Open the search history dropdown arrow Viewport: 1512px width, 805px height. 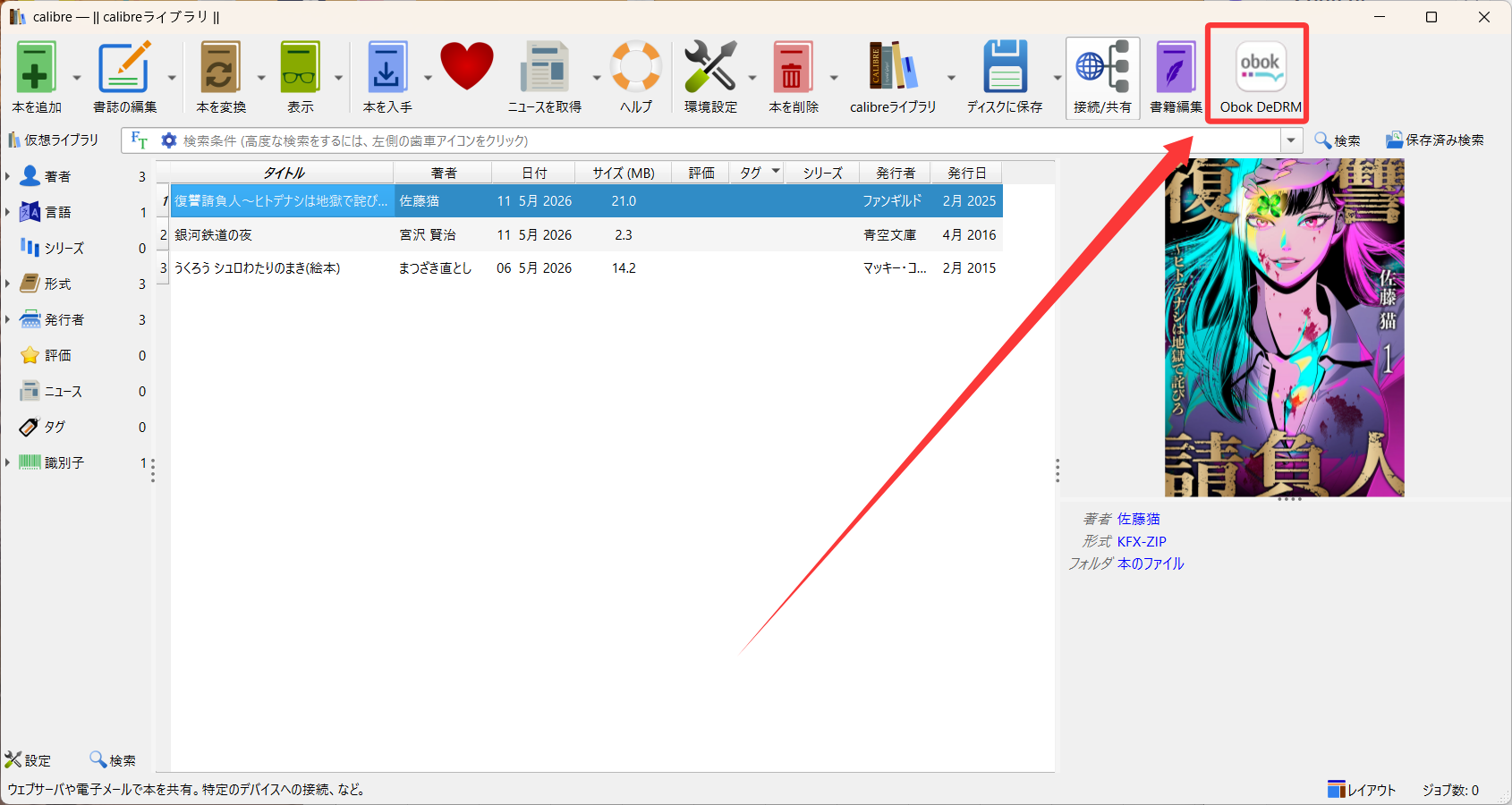1291,140
